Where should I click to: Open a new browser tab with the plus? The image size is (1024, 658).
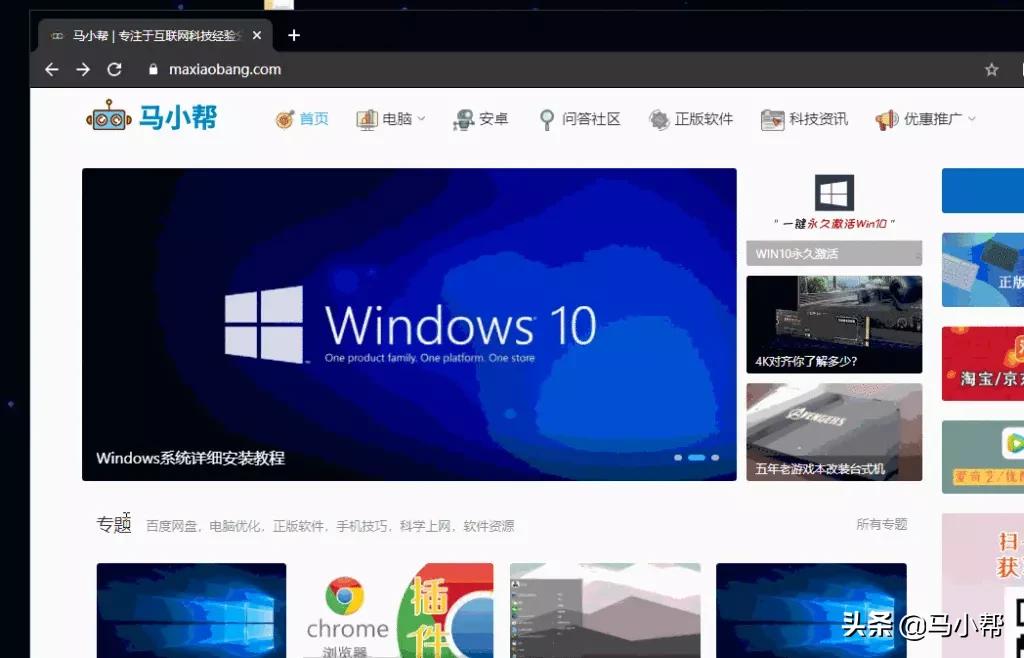293,35
